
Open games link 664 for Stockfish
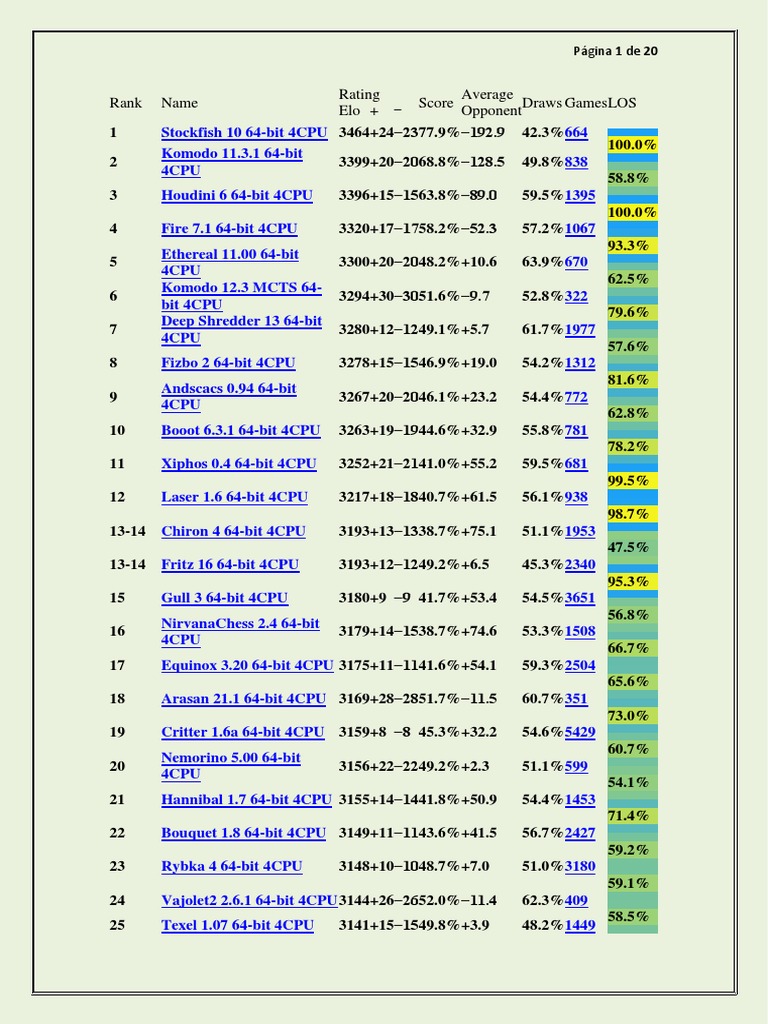(x=576, y=133)
